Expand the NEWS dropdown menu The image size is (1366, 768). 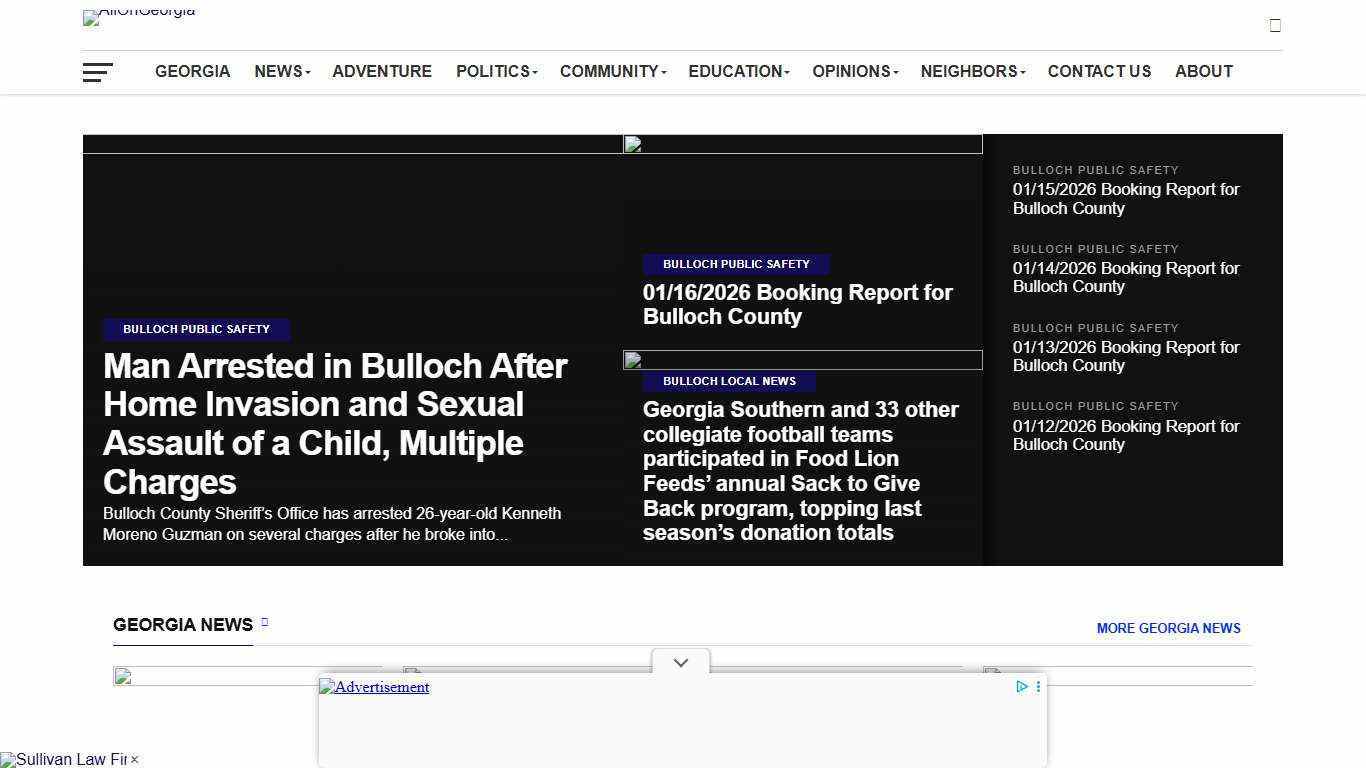(x=278, y=71)
